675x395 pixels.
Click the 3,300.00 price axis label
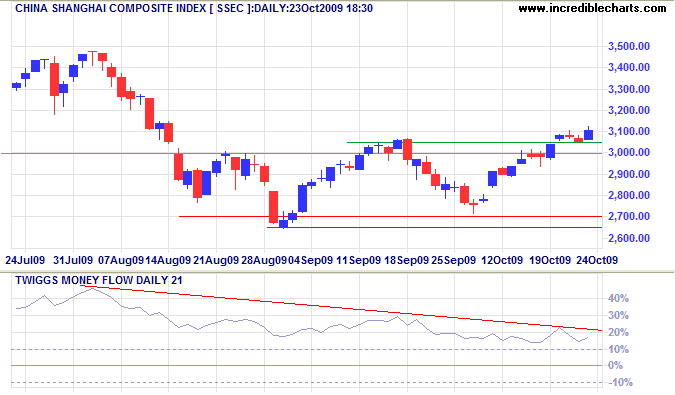(629, 89)
